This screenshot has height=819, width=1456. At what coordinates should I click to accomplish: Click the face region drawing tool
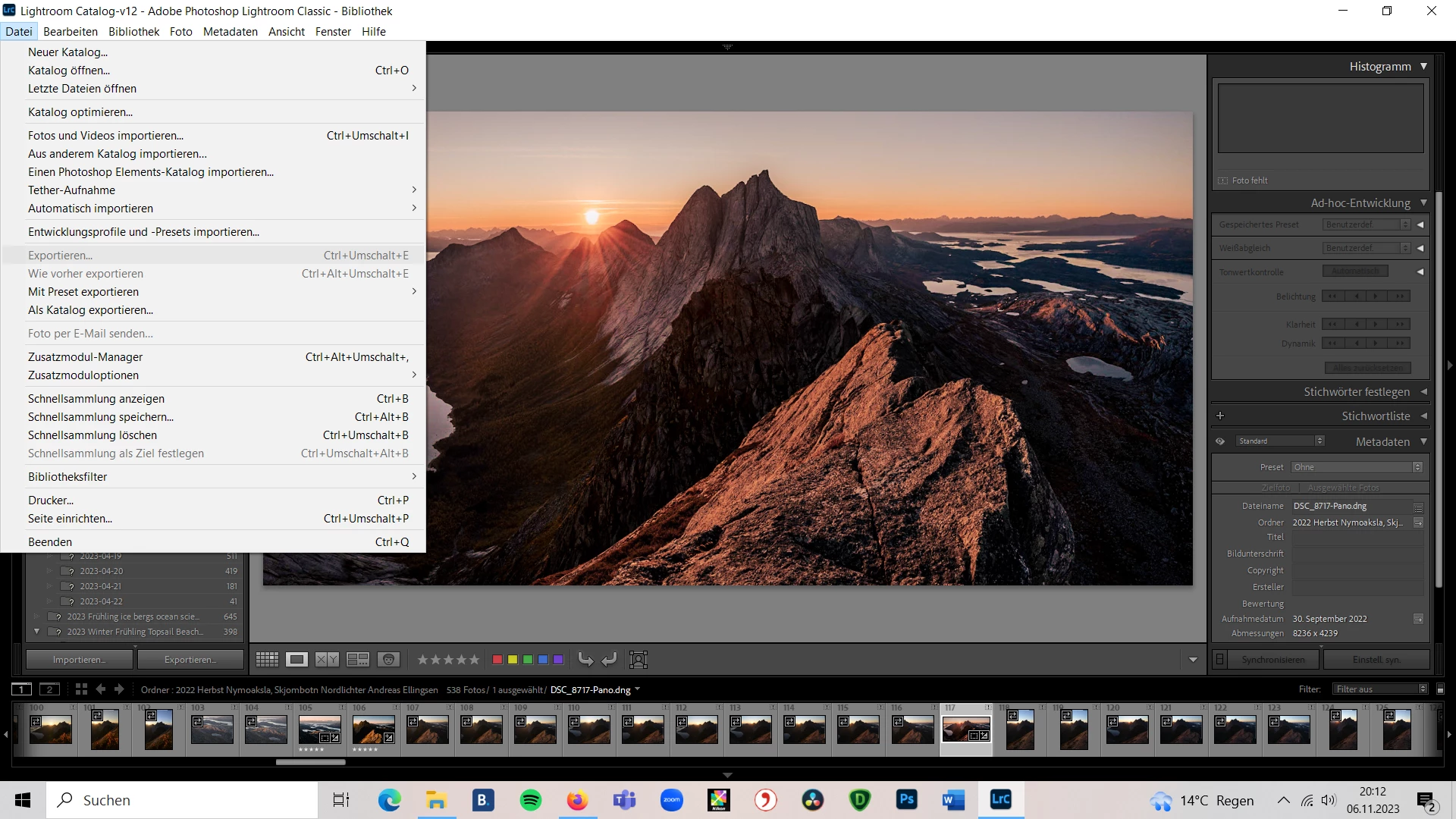click(x=639, y=660)
